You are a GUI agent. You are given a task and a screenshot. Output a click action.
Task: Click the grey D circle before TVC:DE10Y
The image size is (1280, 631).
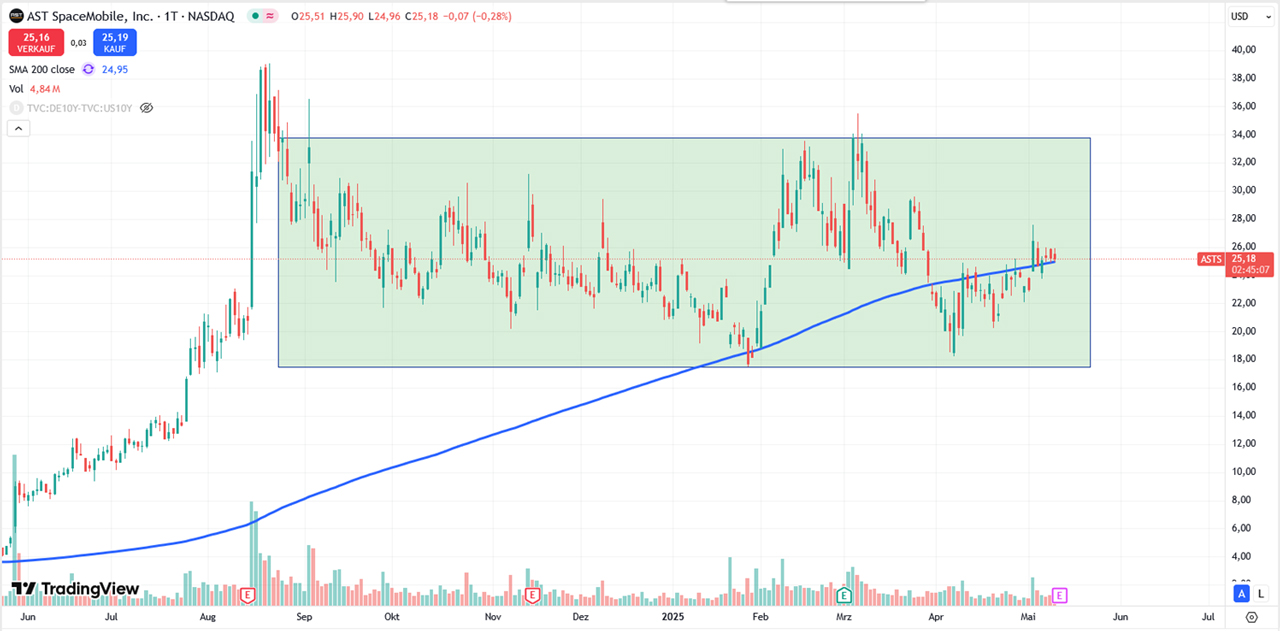click(15, 107)
